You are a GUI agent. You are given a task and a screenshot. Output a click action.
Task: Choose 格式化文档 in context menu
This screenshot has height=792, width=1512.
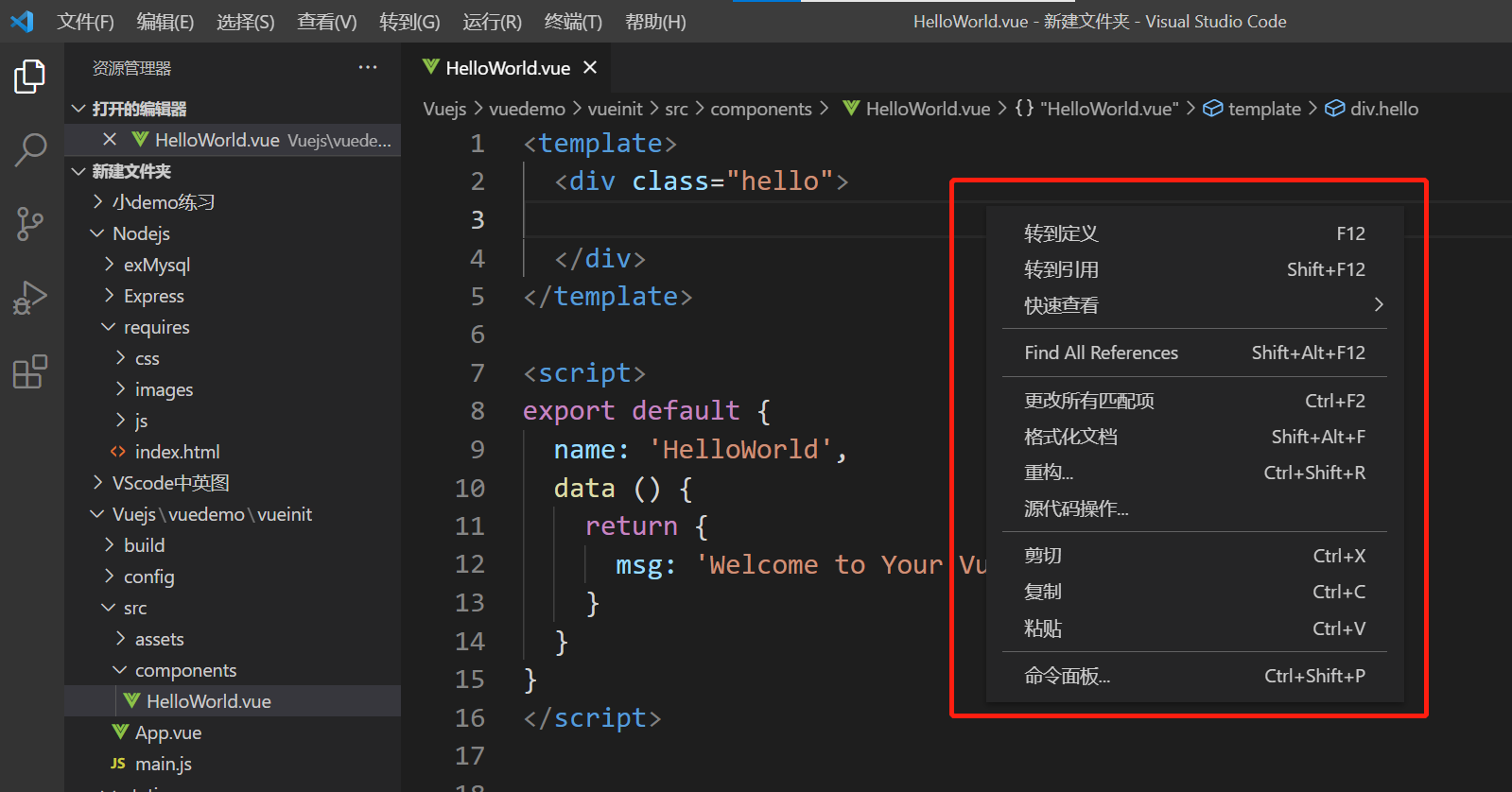tap(1194, 437)
